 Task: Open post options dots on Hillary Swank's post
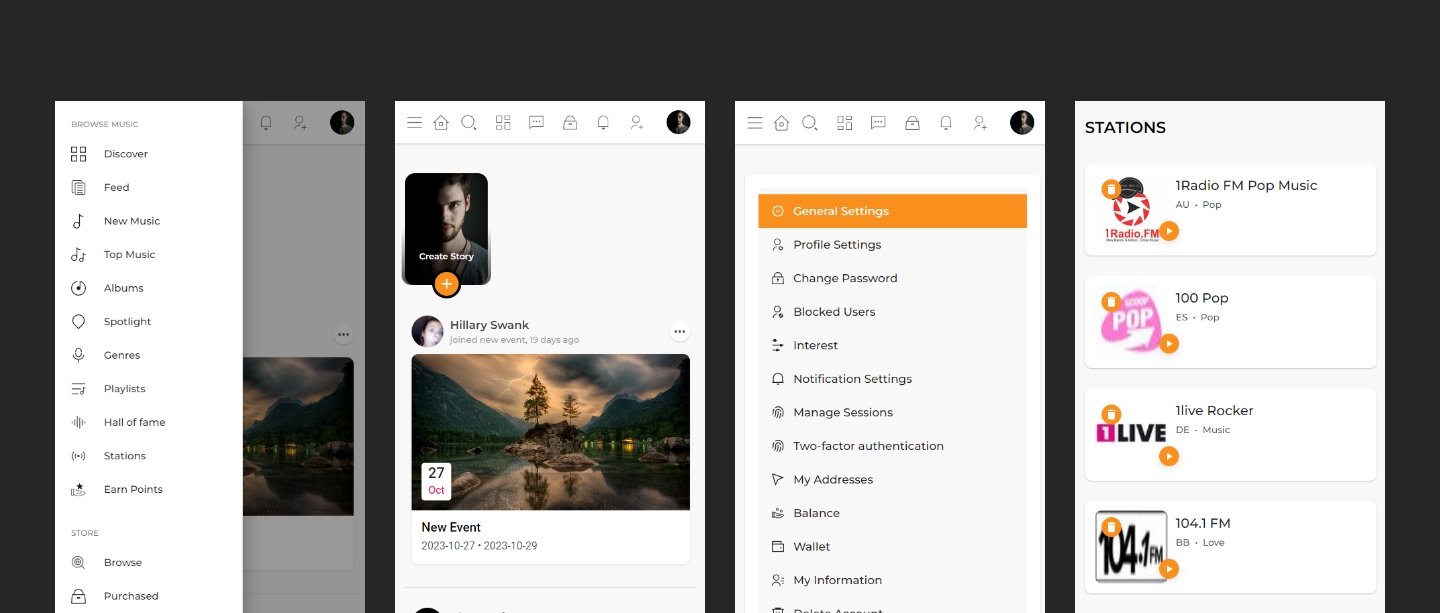(680, 332)
